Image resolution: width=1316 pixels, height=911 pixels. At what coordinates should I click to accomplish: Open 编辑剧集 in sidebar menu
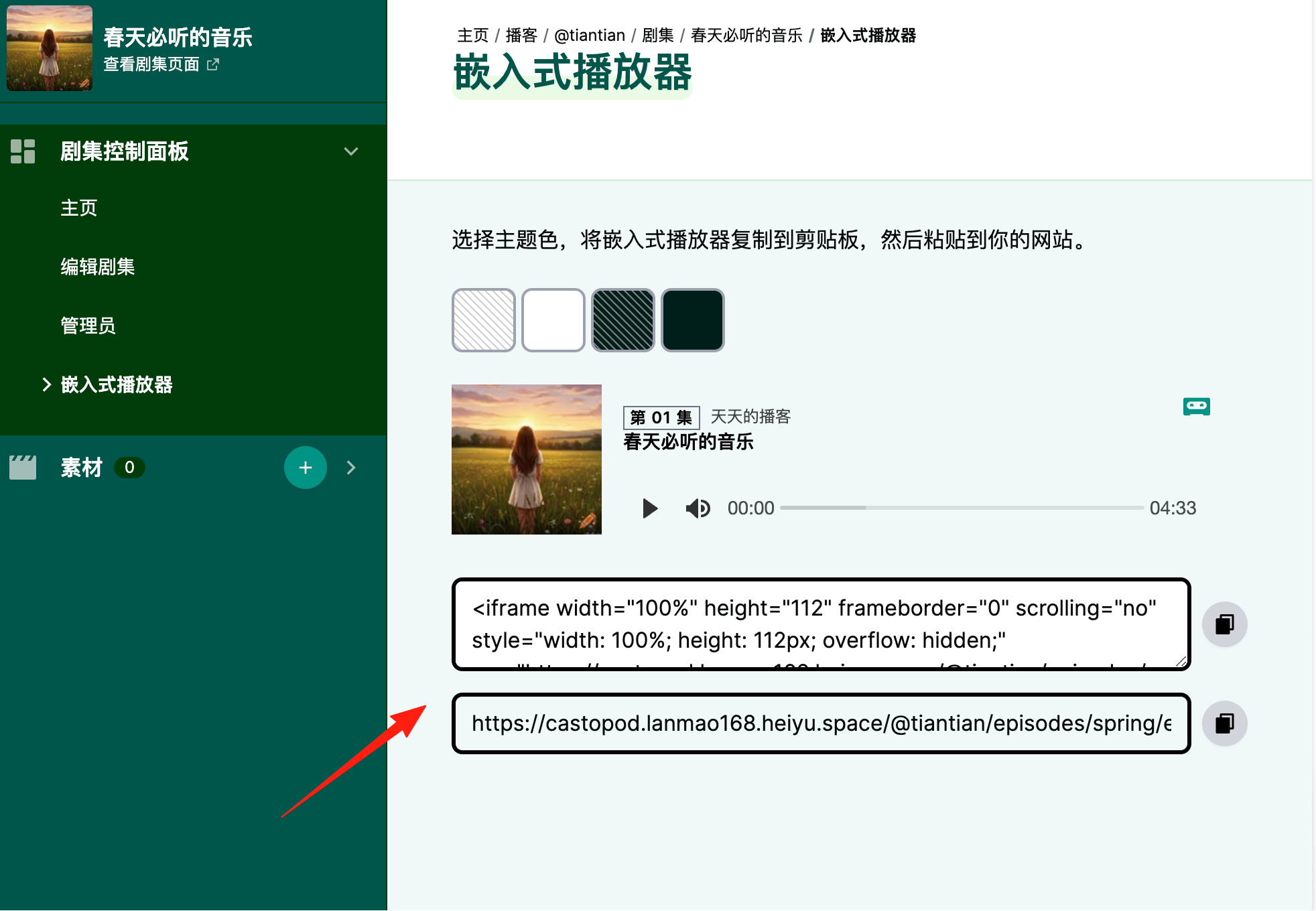(x=98, y=267)
